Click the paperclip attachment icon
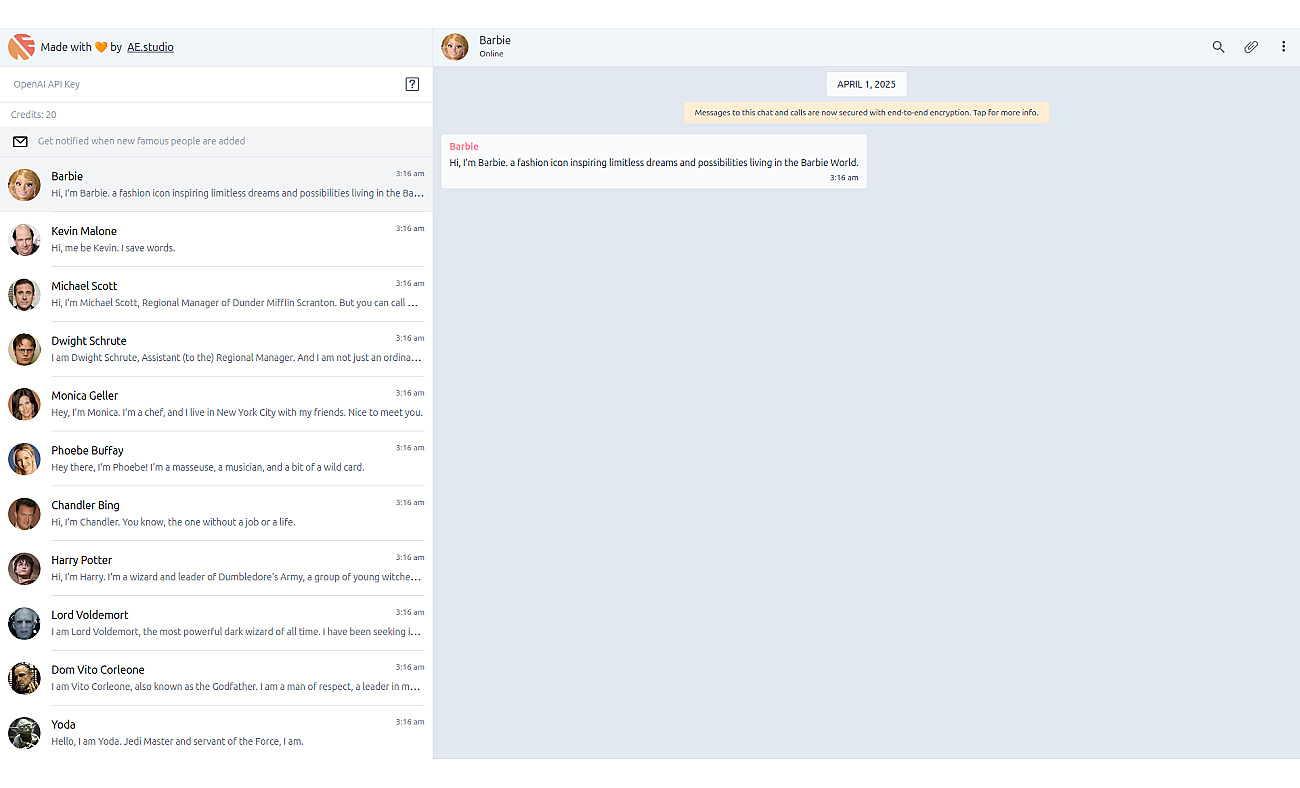The image size is (1300, 788). point(1251,47)
